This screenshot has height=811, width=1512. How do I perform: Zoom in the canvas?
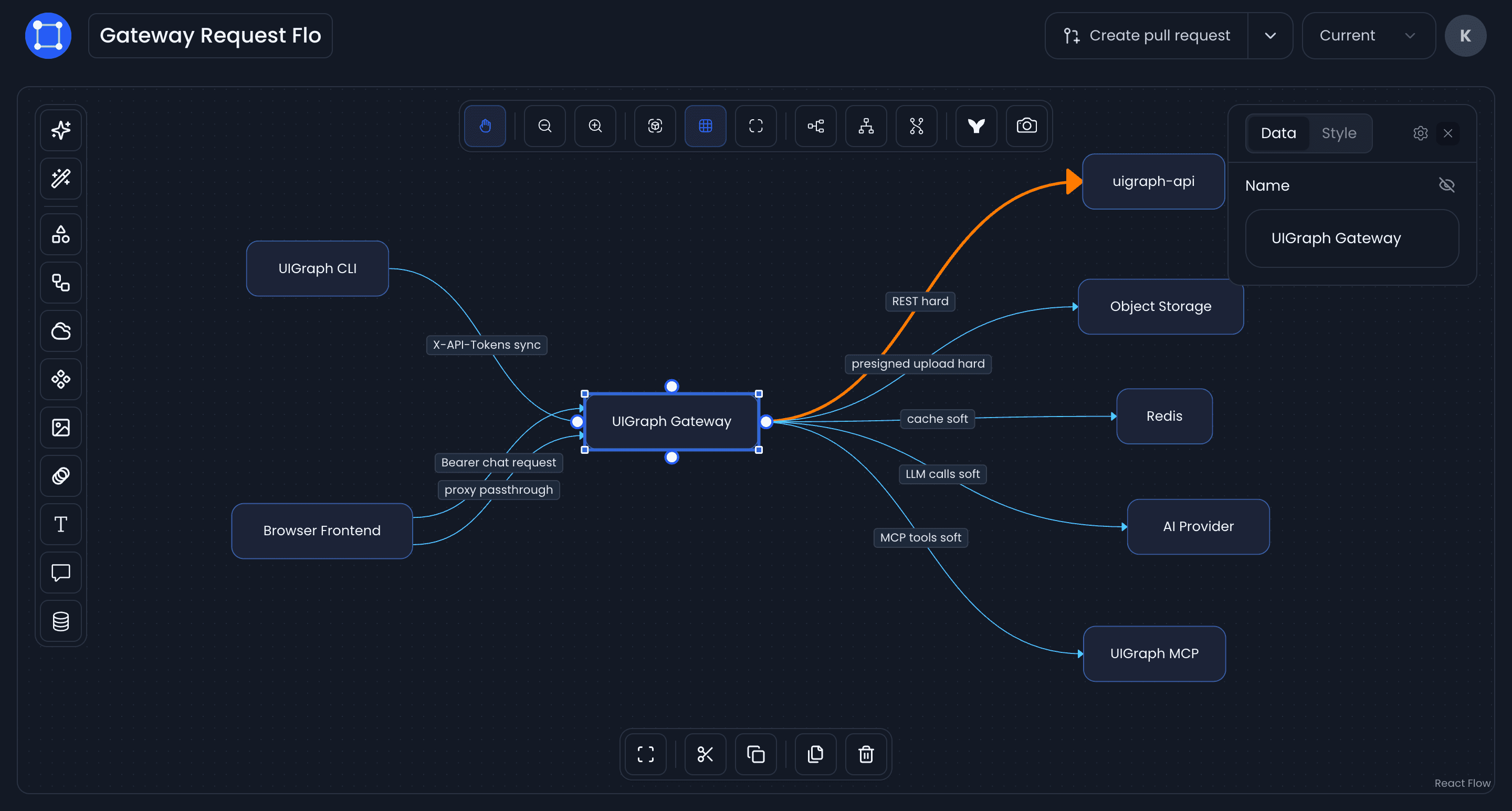click(x=595, y=126)
